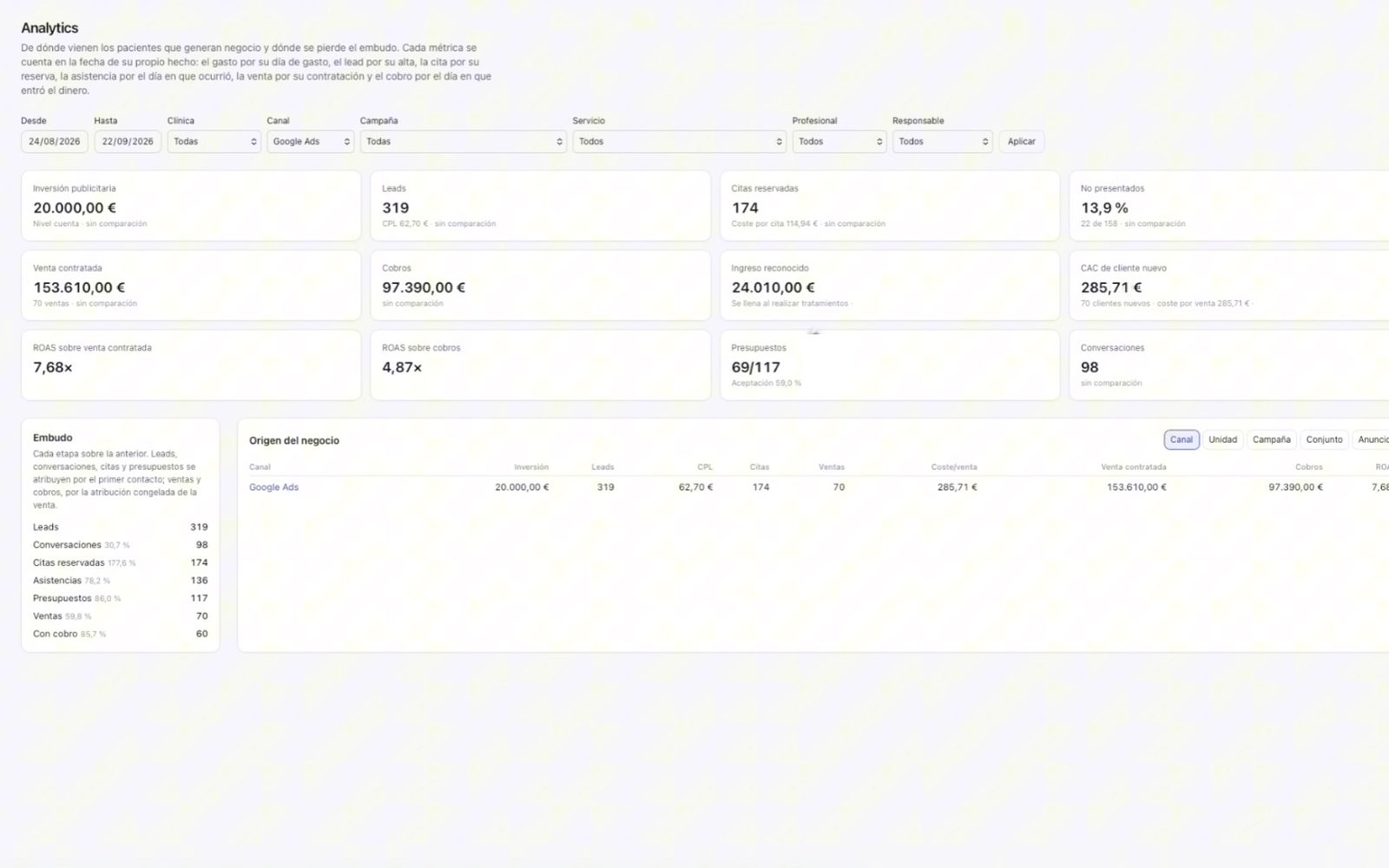Open the Canal dropdown set to Google Ads
1389x868 pixels.
coord(310,141)
